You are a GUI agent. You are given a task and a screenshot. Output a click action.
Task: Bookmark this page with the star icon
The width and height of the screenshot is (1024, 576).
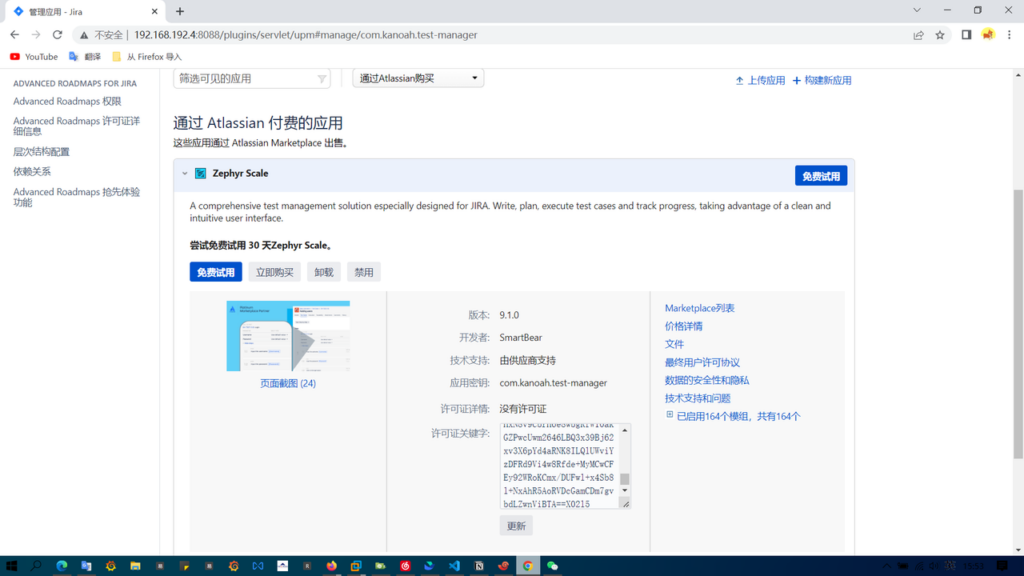pyautogui.click(x=940, y=34)
